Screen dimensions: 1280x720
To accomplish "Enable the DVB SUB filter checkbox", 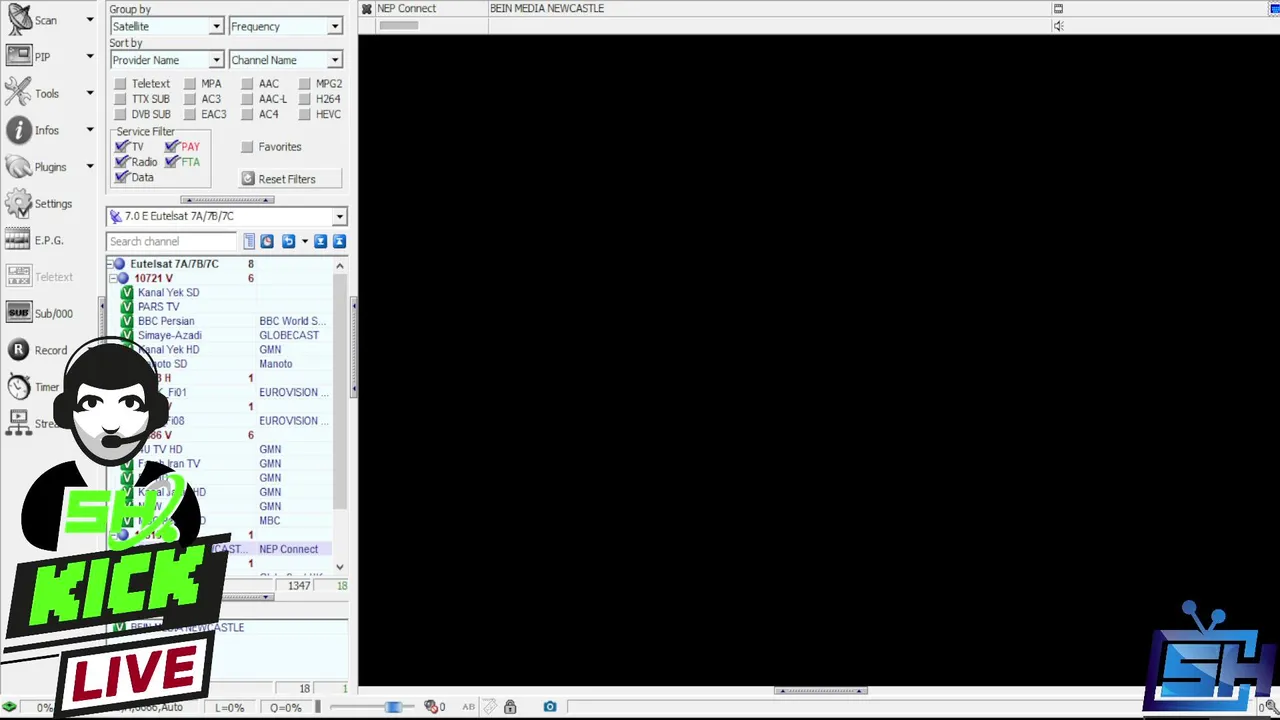I will pos(120,114).
